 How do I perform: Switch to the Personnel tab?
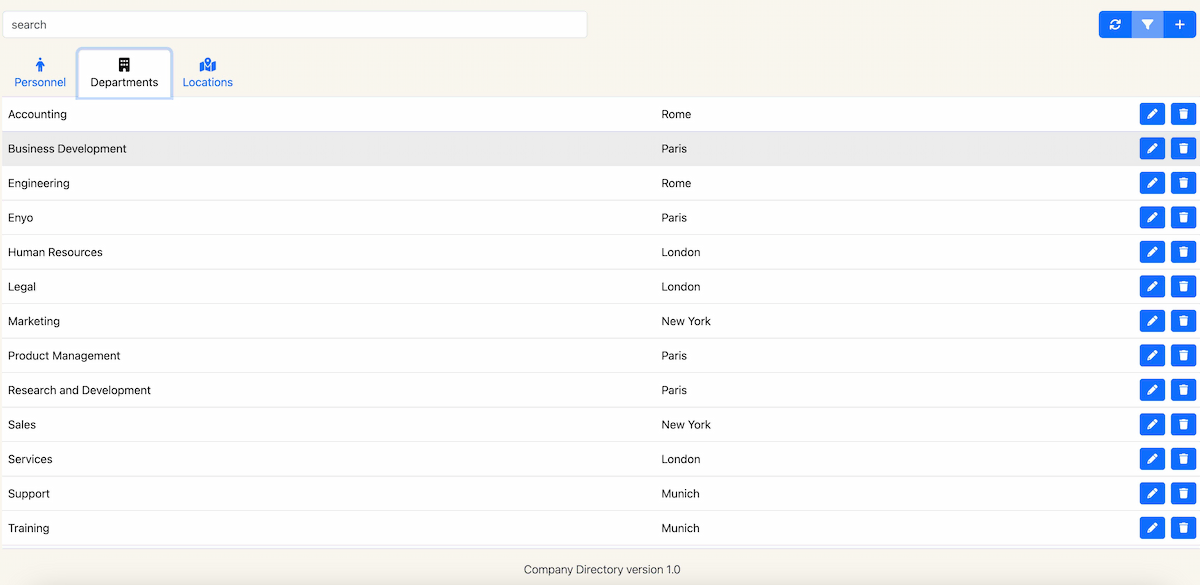tap(40, 73)
